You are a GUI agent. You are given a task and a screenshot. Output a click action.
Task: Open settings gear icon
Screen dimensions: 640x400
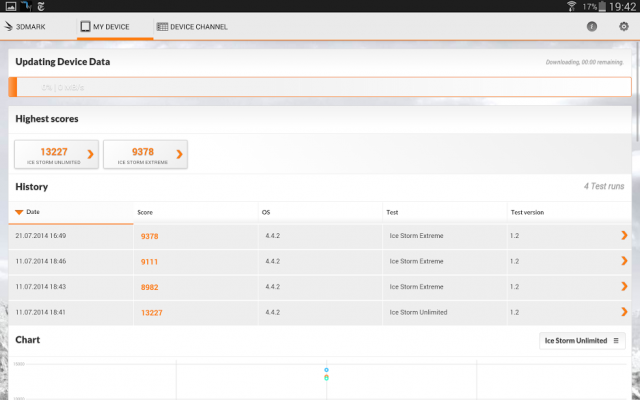coord(624,27)
